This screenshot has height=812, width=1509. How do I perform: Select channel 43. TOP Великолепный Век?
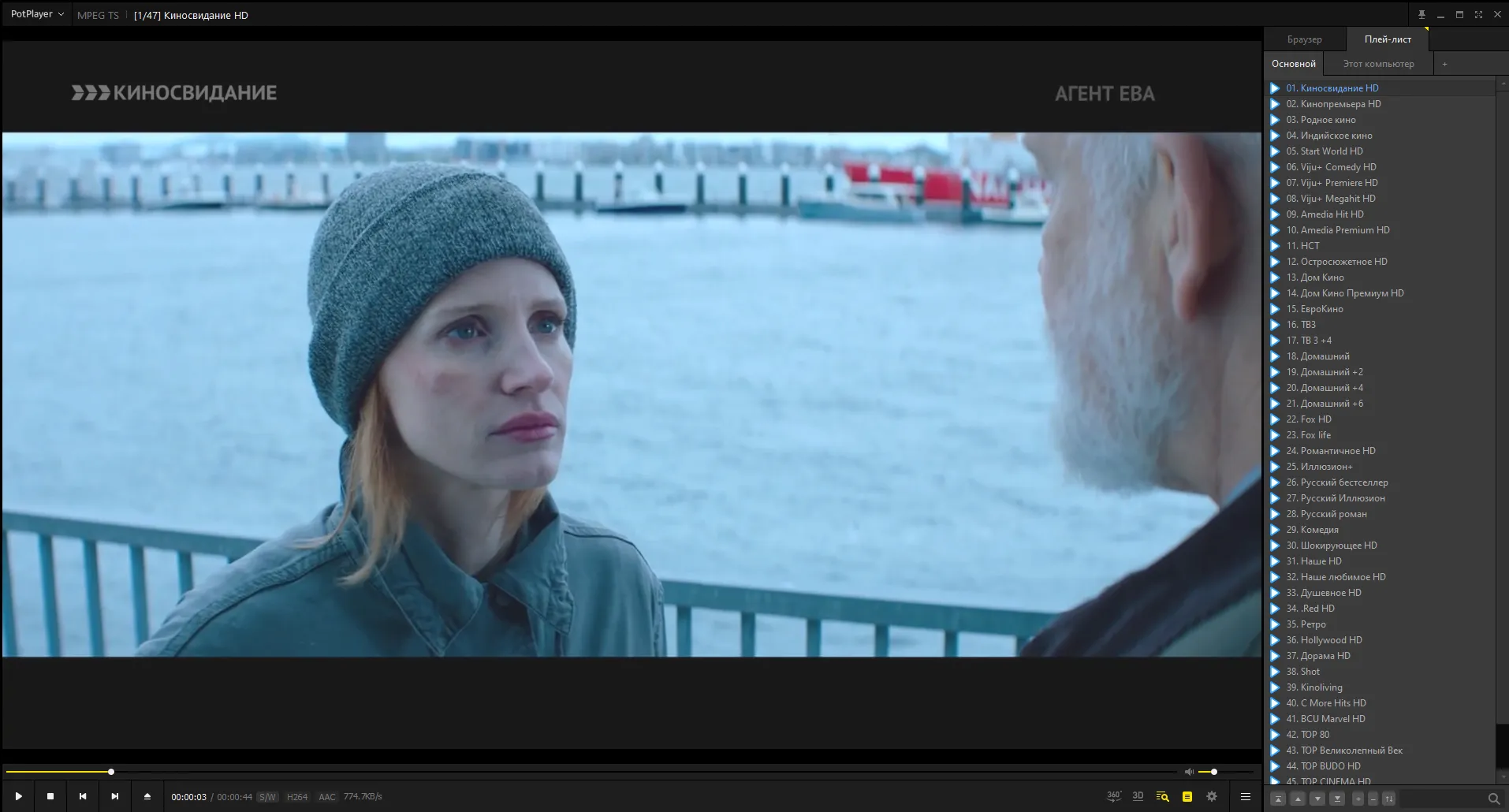(x=1381, y=751)
